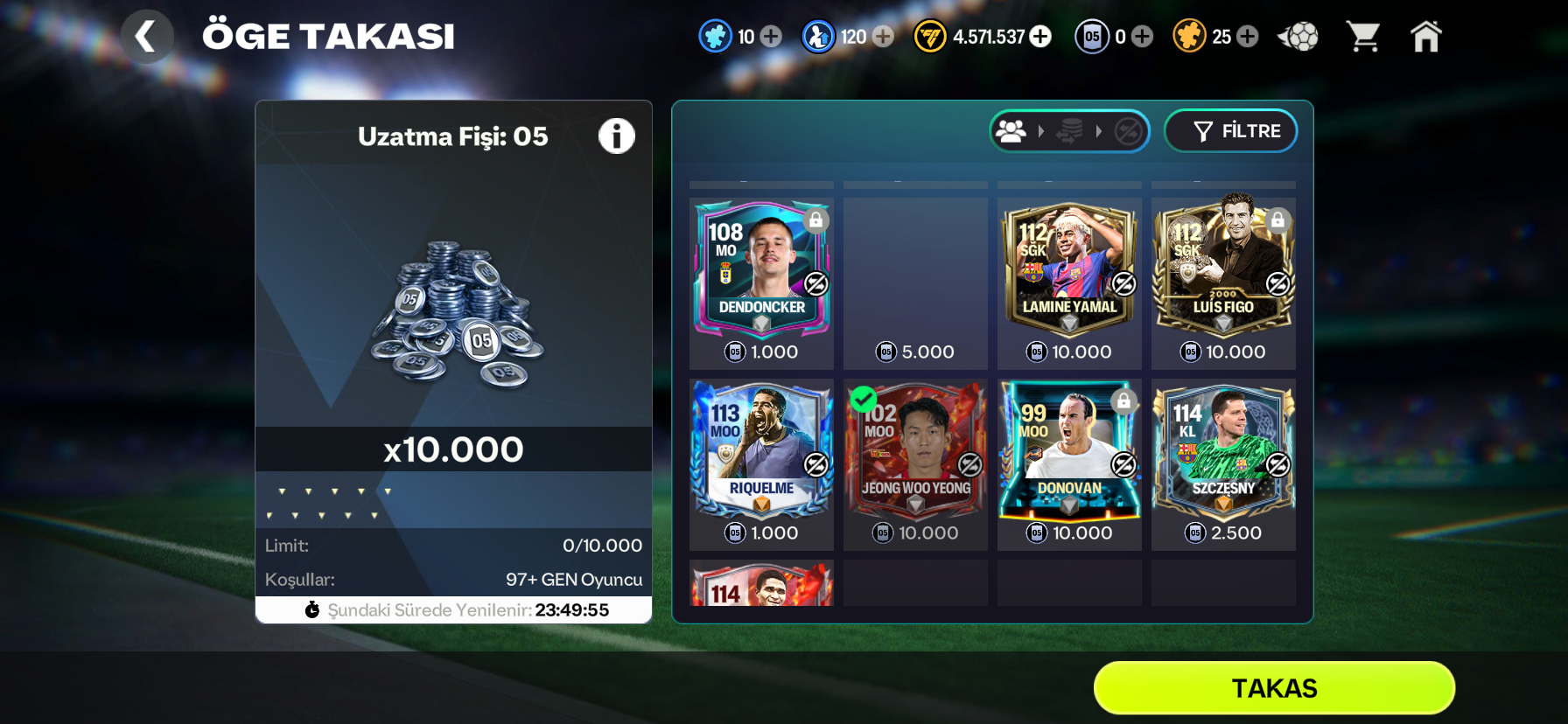Open the shopping cart store
This screenshot has width=1568, height=724.
point(1363,37)
